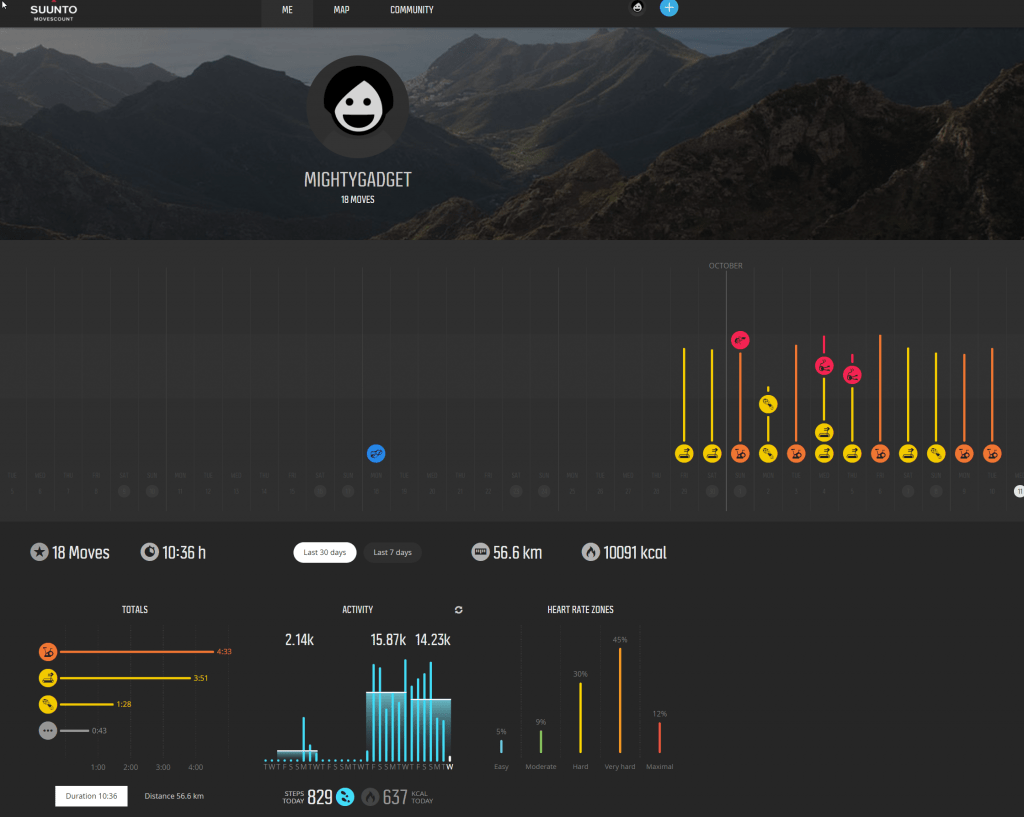1024x817 pixels.
Task: Click the blue plus add-move icon
Action: (x=669, y=8)
